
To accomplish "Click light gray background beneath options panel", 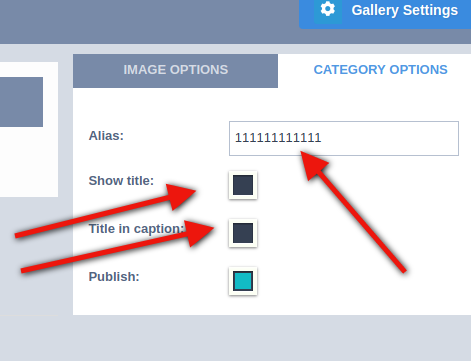I will click(x=235, y=338).
